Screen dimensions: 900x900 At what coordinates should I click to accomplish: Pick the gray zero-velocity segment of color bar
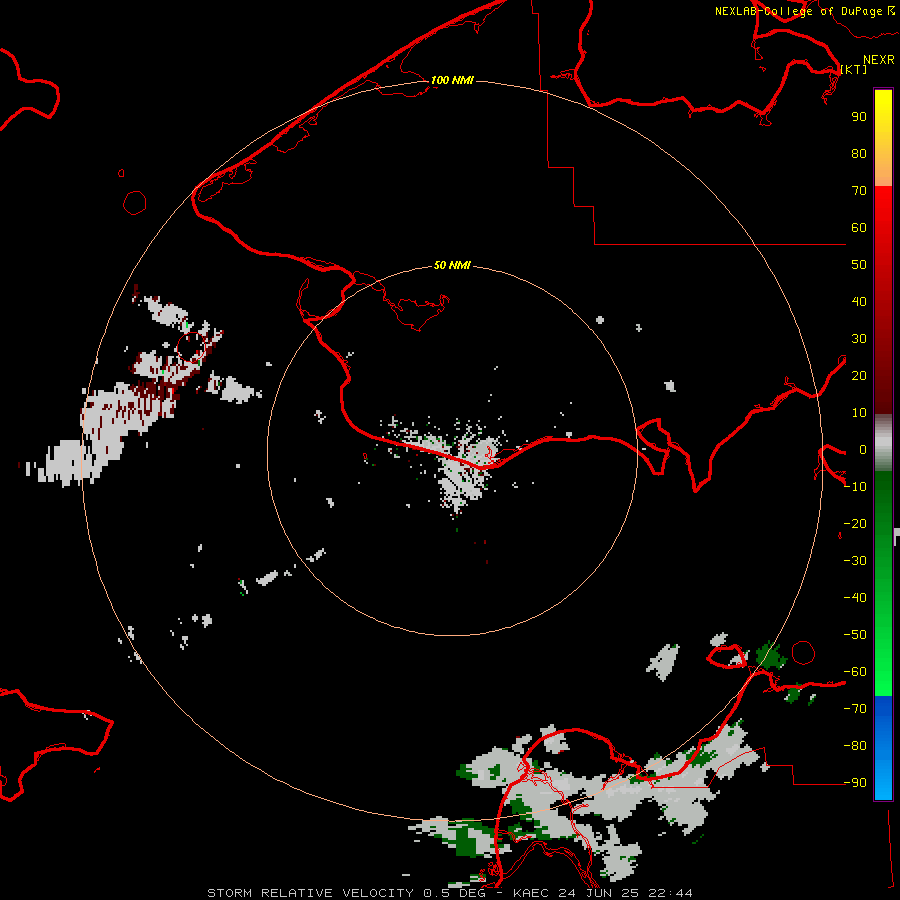[x=883, y=443]
